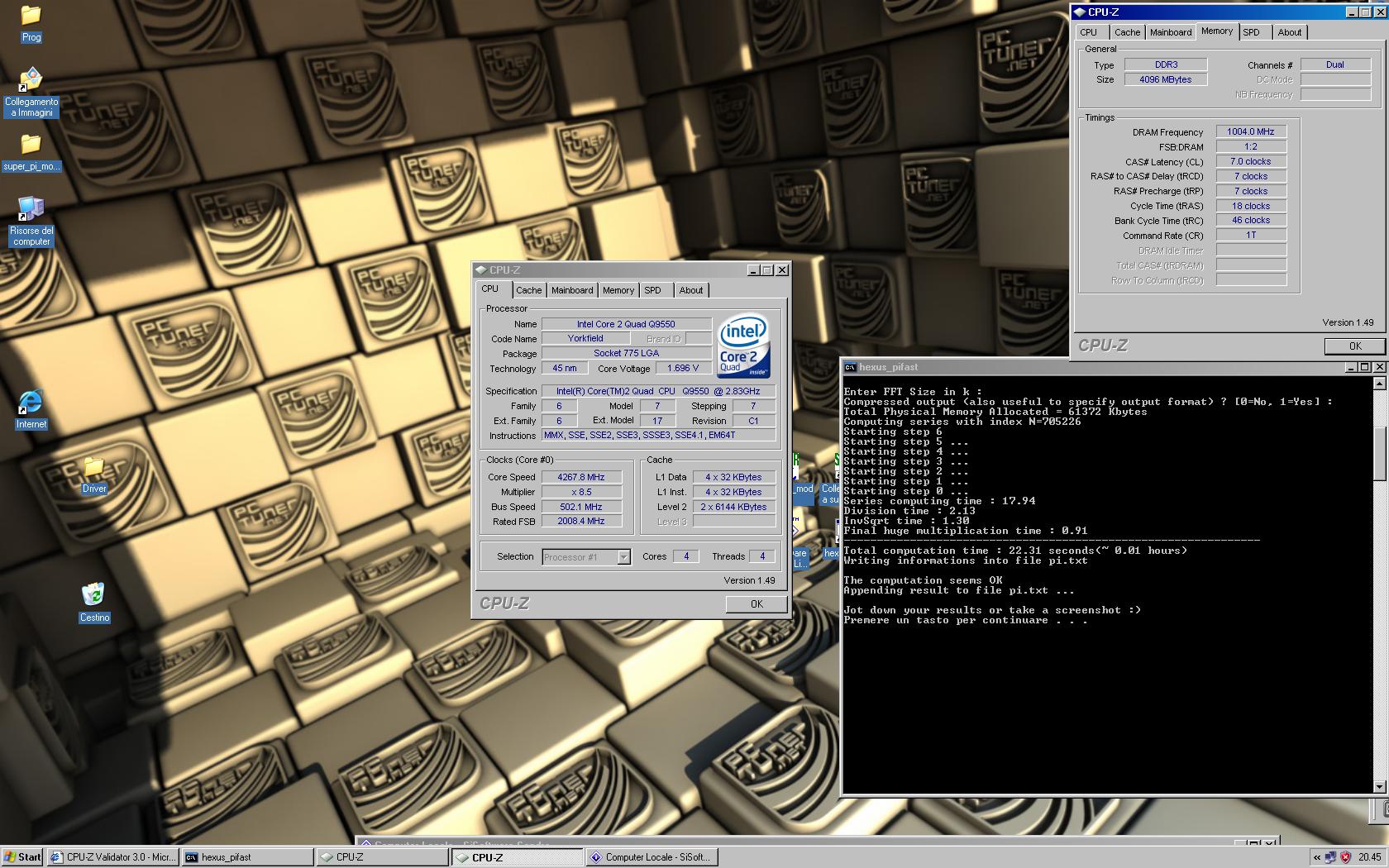Switch to hexus_pifast taskbar button
The image size is (1389, 868).
coord(246,857)
